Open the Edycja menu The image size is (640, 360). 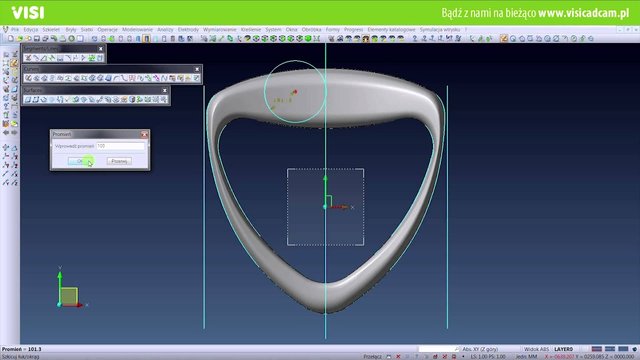point(31,29)
